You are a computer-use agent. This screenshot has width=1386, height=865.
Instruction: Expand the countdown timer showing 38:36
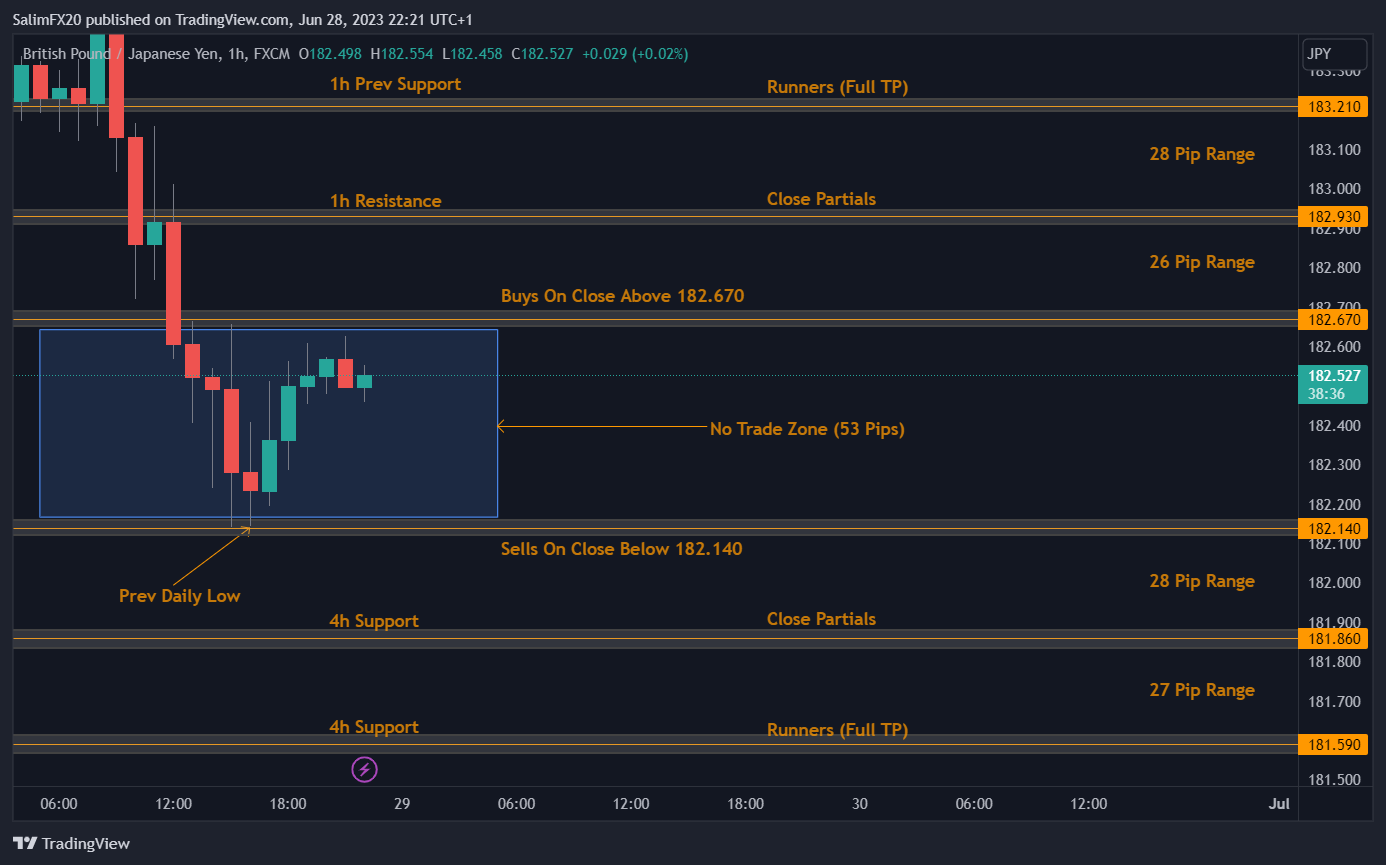(x=1333, y=394)
